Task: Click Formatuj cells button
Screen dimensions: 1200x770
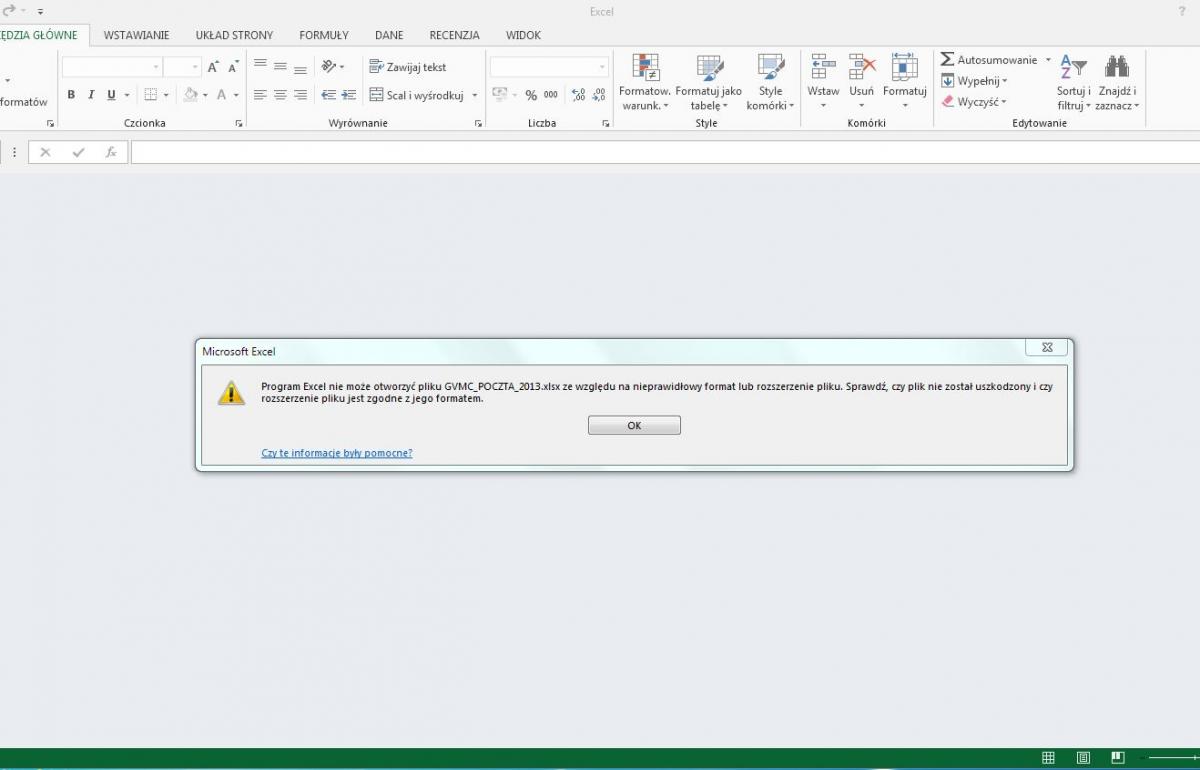Action: (904, 81)
